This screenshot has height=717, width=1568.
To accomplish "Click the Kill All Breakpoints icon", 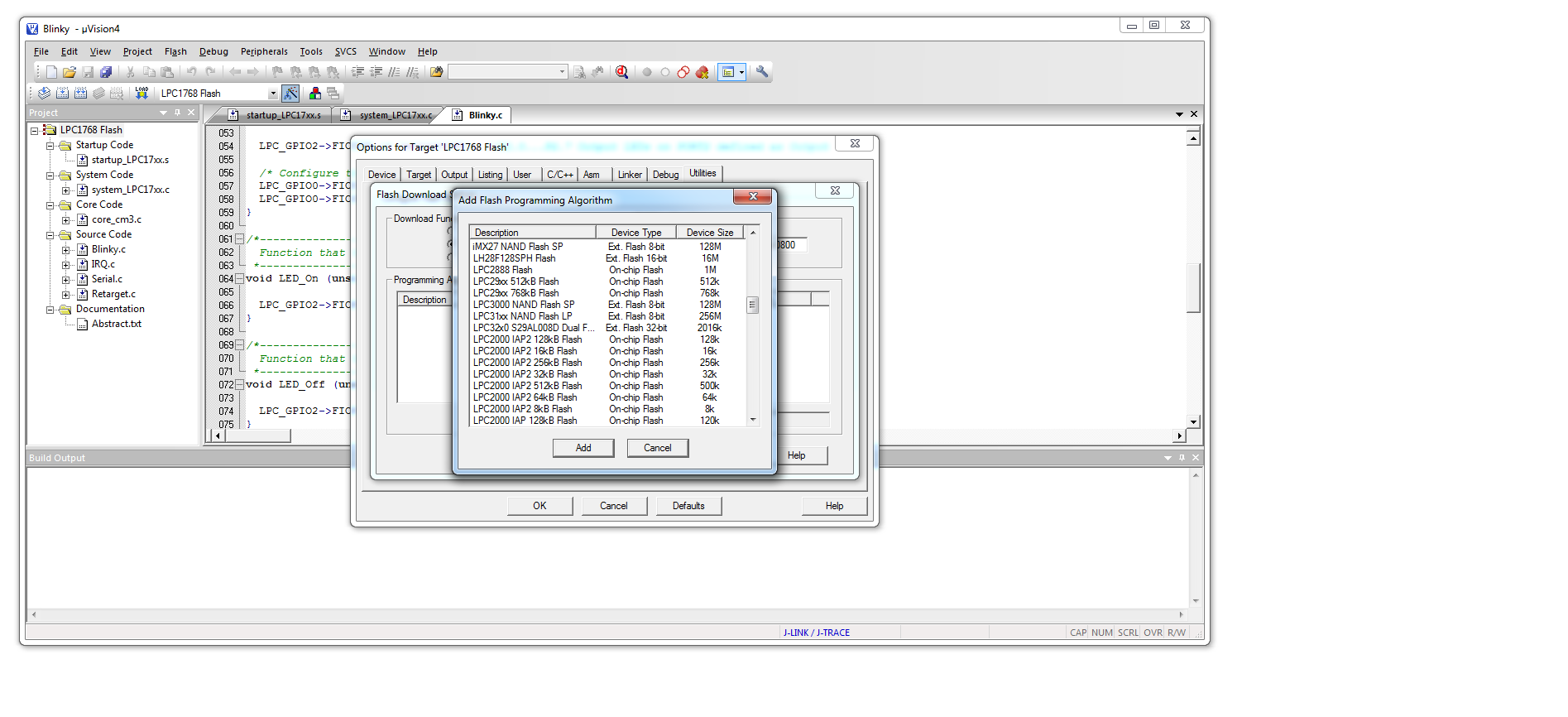I will click(702, 72).
